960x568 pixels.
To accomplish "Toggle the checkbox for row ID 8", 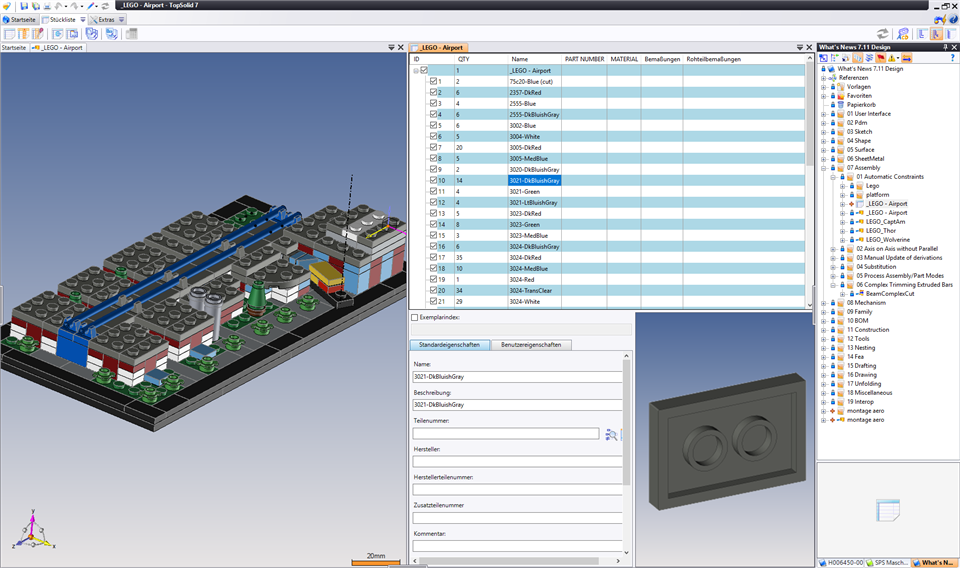I will point(433,159).
